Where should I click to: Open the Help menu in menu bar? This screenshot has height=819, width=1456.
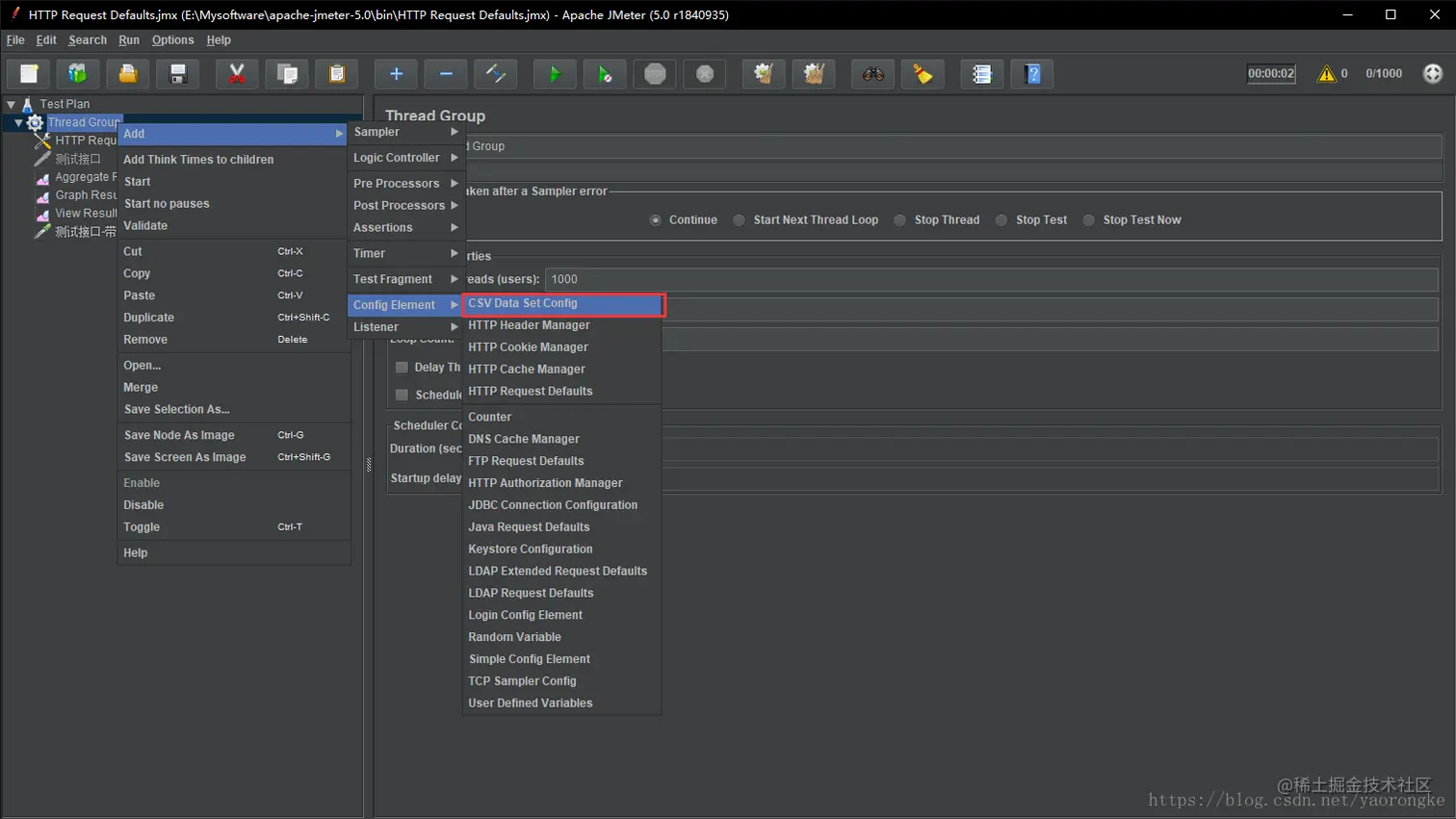pyautogui.click(x=219, y=40)
